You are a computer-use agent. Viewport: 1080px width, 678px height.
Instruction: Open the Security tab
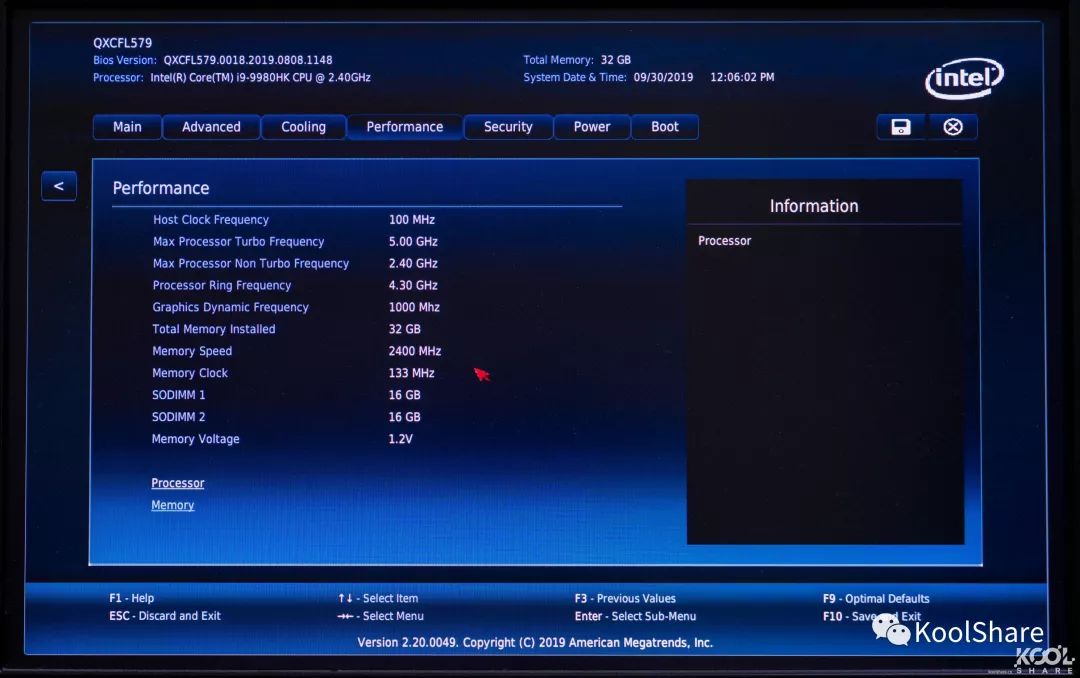(x=508, y=127)
